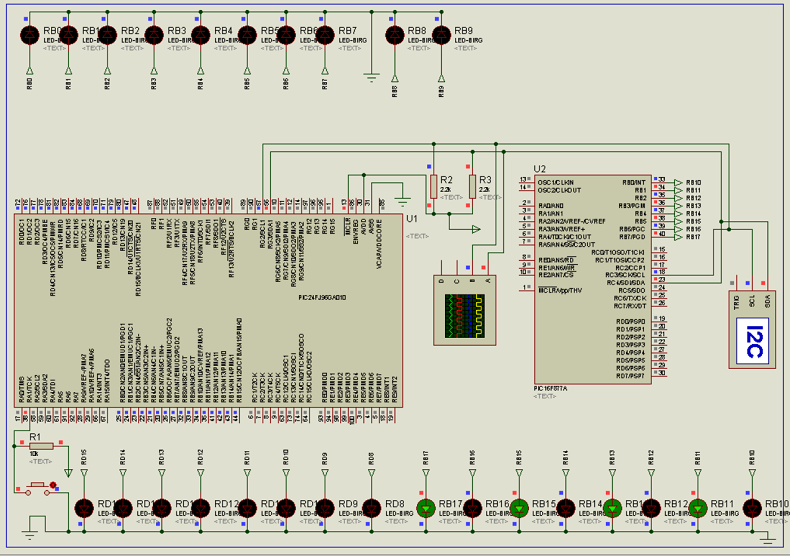The width and height of the screenshot is (790, 556).
Task: Click the lit green RB15 LED
Action: tap(519, 508)
